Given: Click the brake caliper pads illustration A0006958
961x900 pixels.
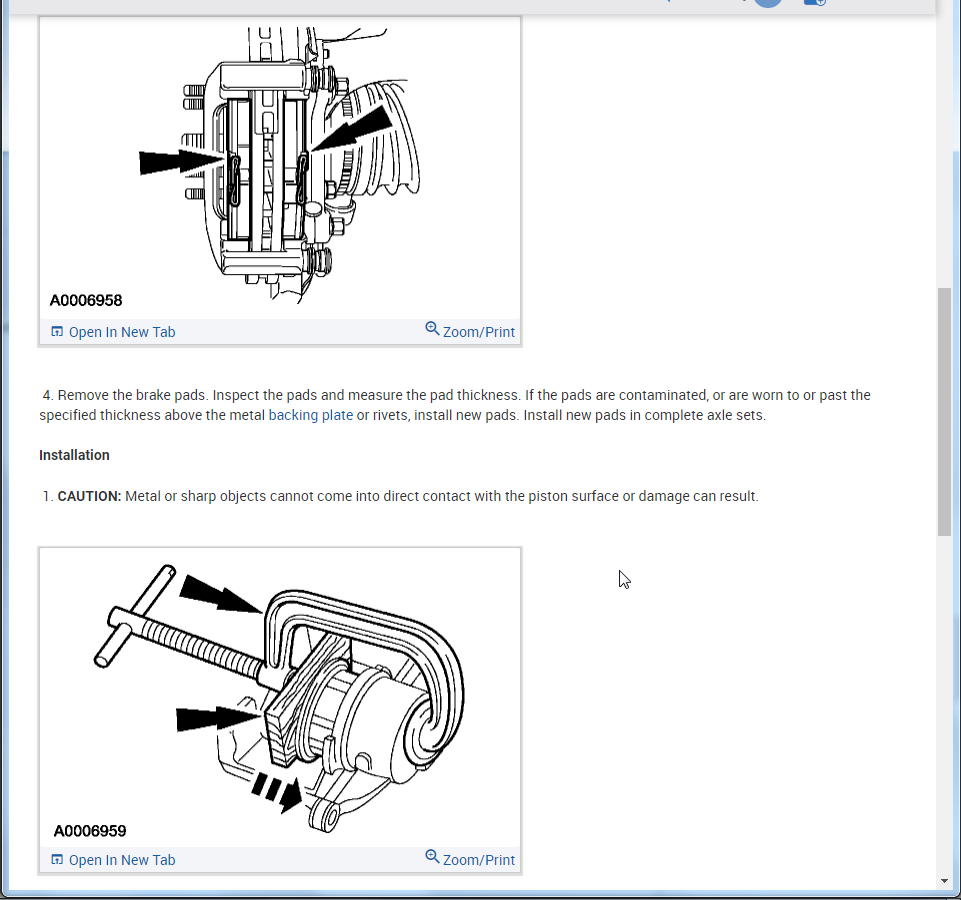Looking at the screenshot, I should click(x=280, y=166).
